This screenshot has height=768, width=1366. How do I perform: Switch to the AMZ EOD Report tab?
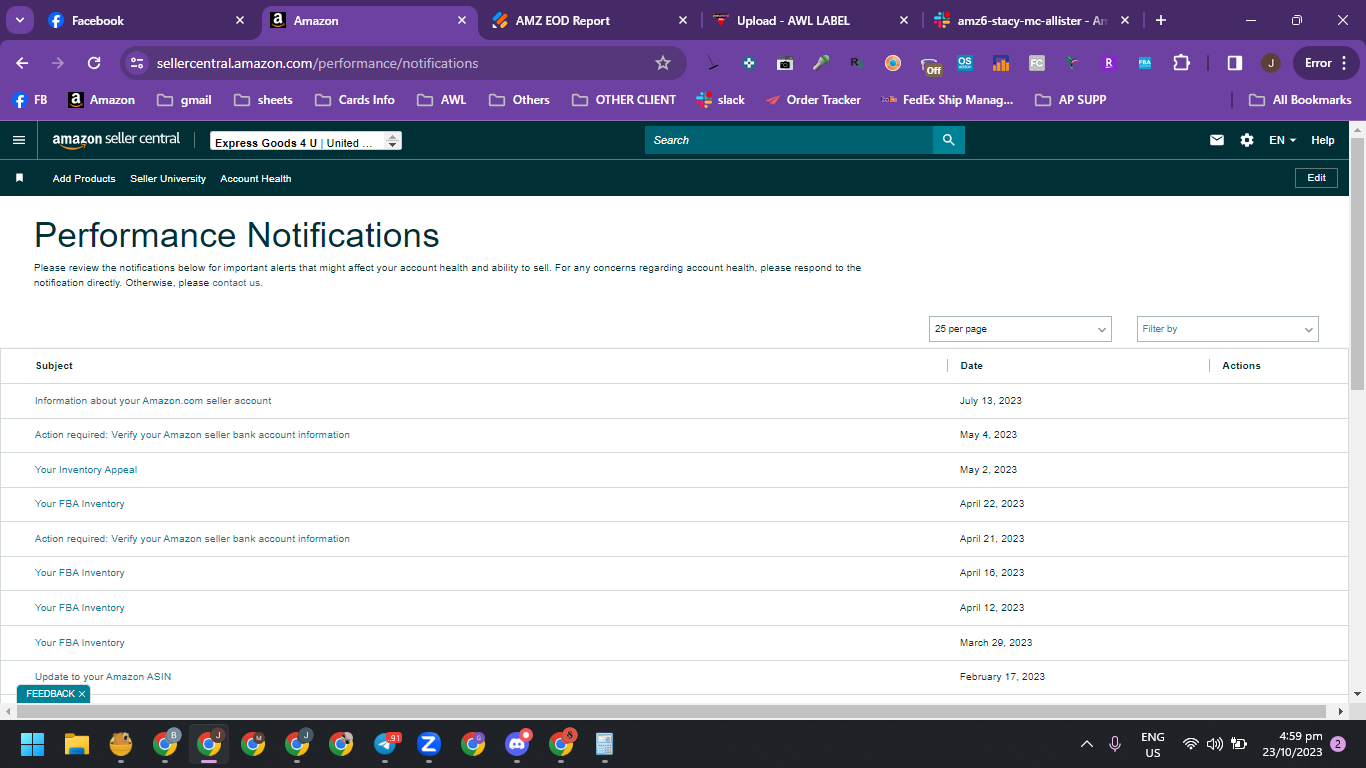coord(588,21)
